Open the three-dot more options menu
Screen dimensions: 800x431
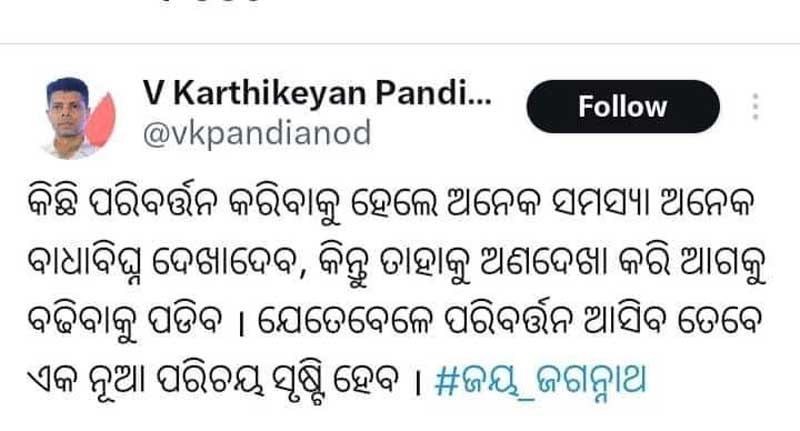point(756,107)
